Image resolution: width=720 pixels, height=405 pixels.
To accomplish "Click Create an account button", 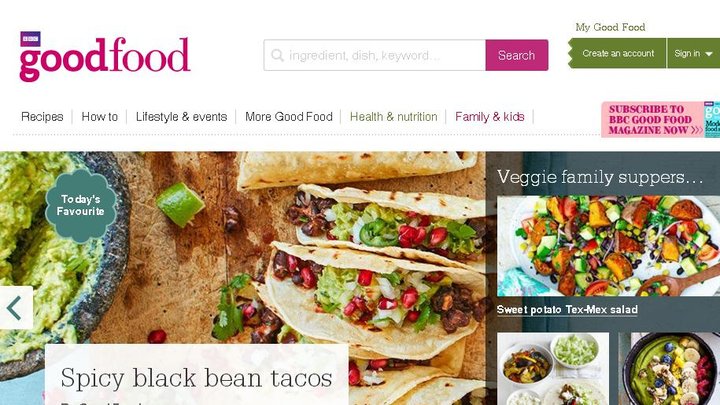I will (618, 53).
